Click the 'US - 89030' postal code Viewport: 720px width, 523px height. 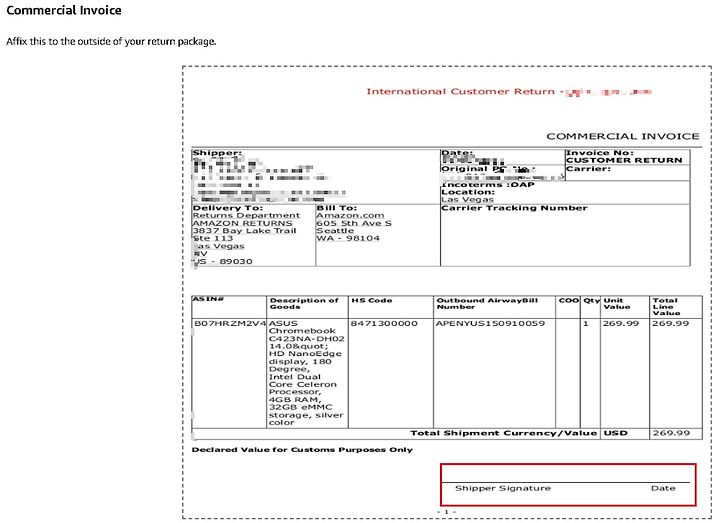point(223,261)
